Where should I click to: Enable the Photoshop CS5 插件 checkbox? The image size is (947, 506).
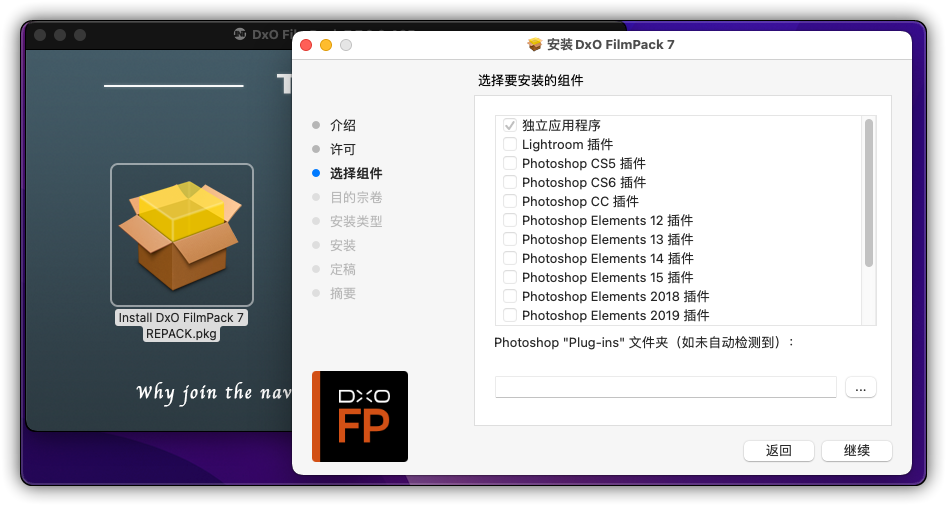point(510,164)
